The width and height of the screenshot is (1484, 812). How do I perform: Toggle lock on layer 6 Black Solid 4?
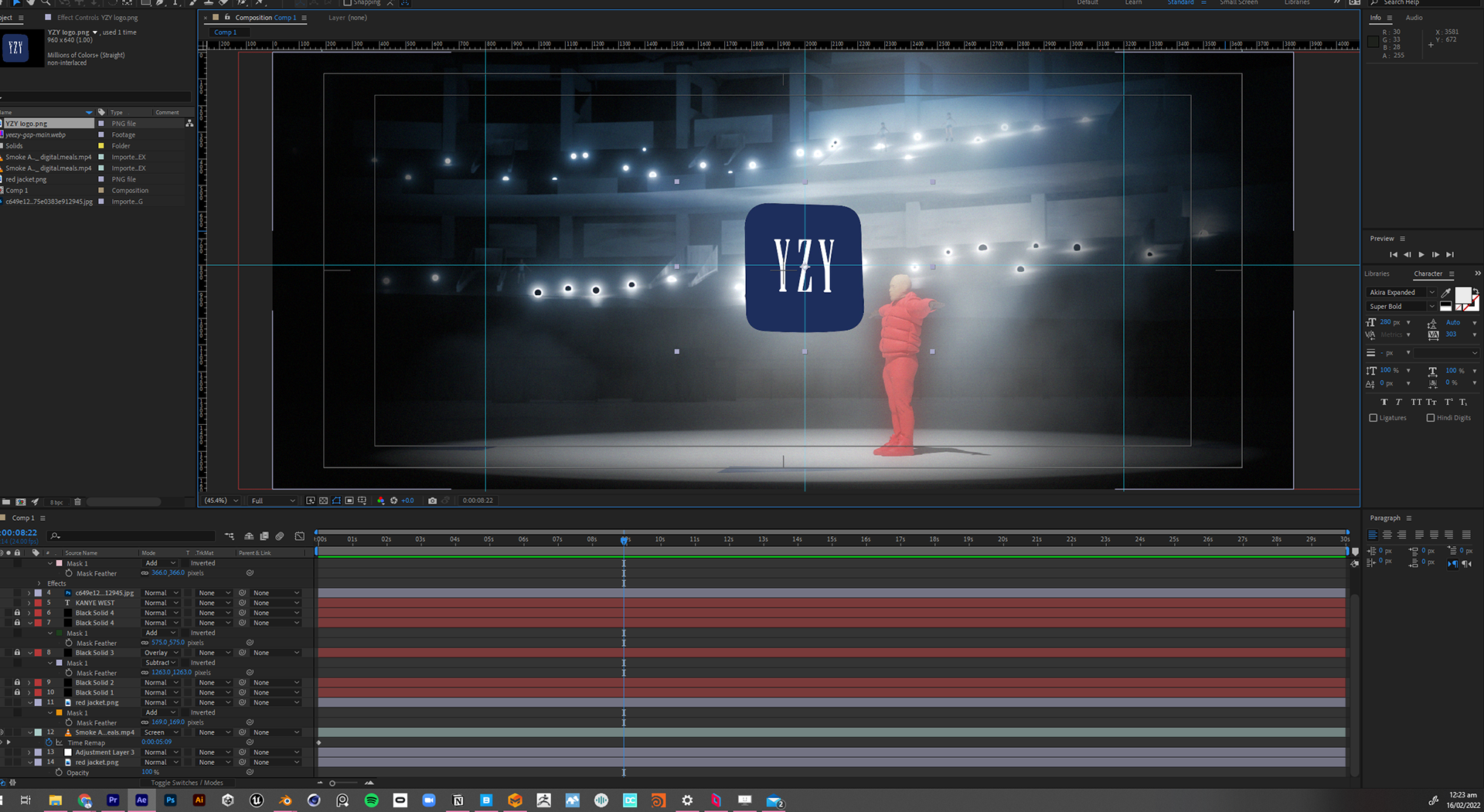click(x=17, y=613)
